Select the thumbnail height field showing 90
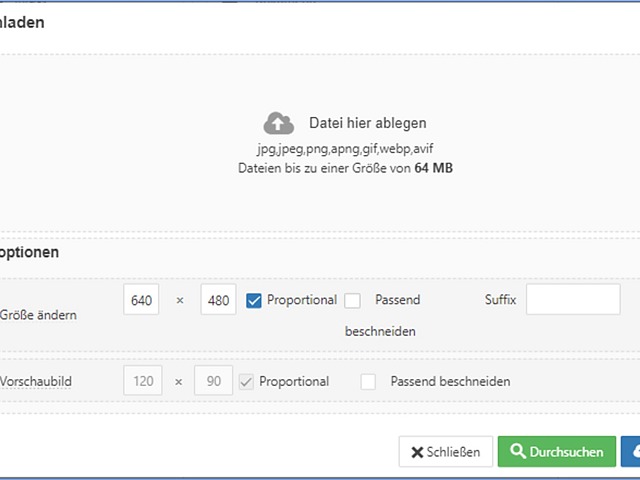Image resolution: width=640 pixels, height=480 pixels. 213,381
